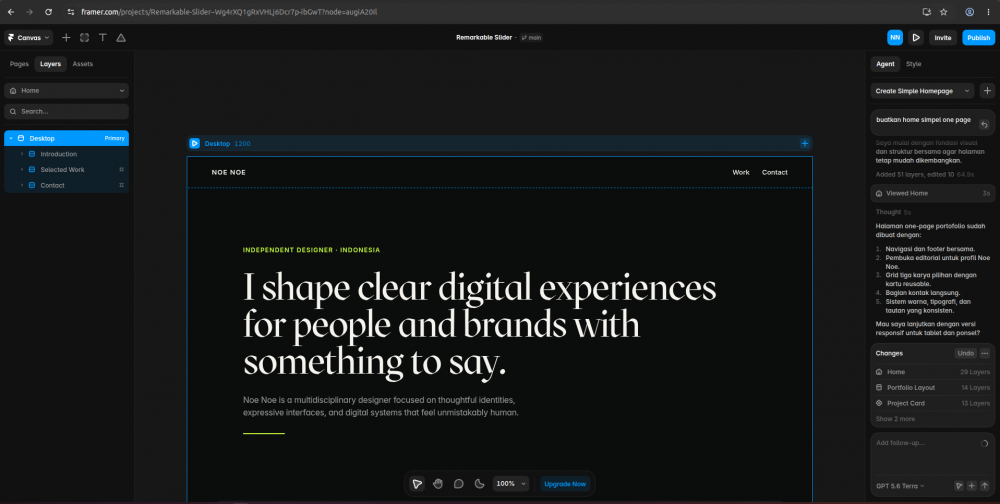
Task: Click the Contact nav link on canvas
Action: coord(774,172)
